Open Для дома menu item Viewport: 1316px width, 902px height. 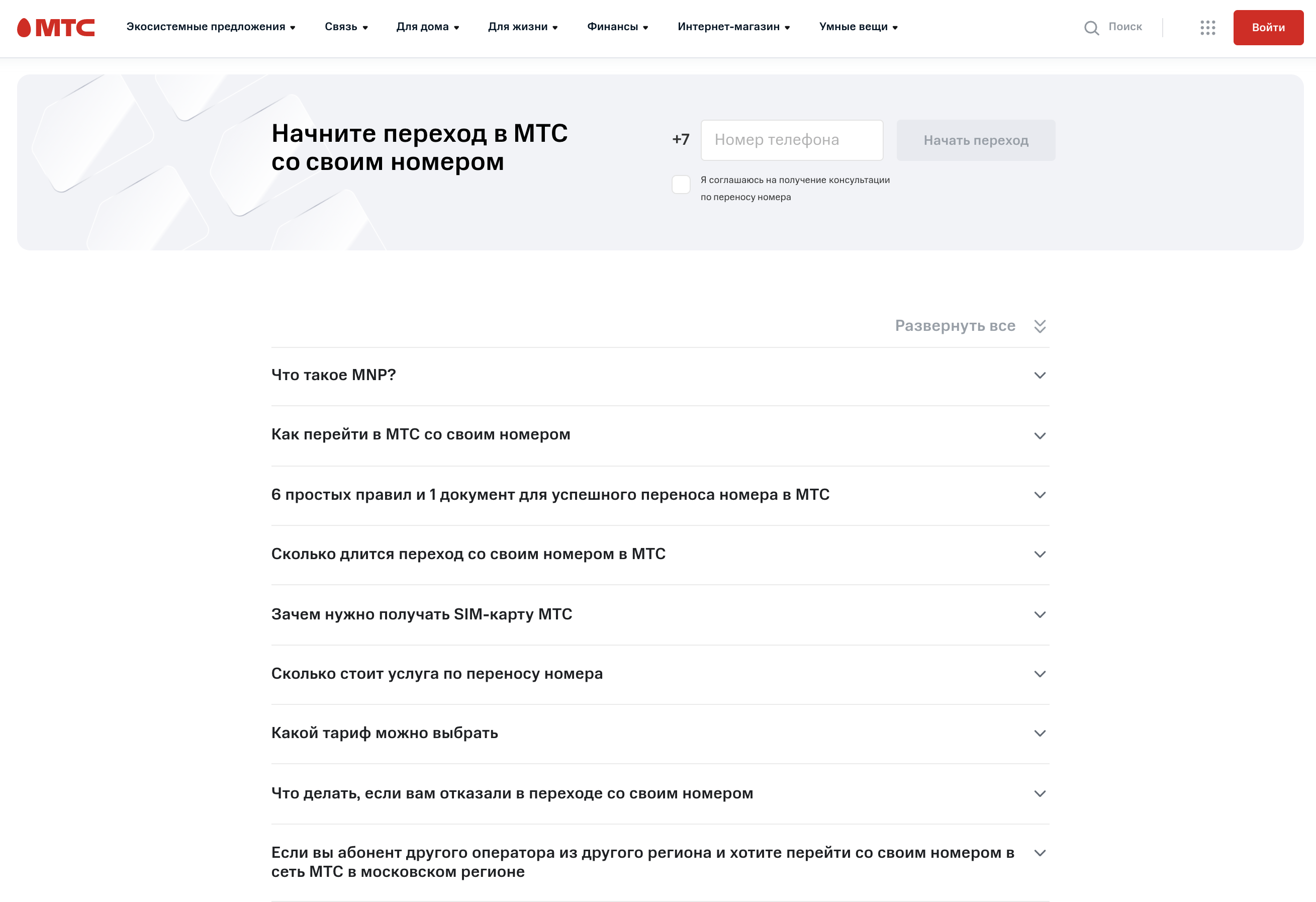[427, 27]
